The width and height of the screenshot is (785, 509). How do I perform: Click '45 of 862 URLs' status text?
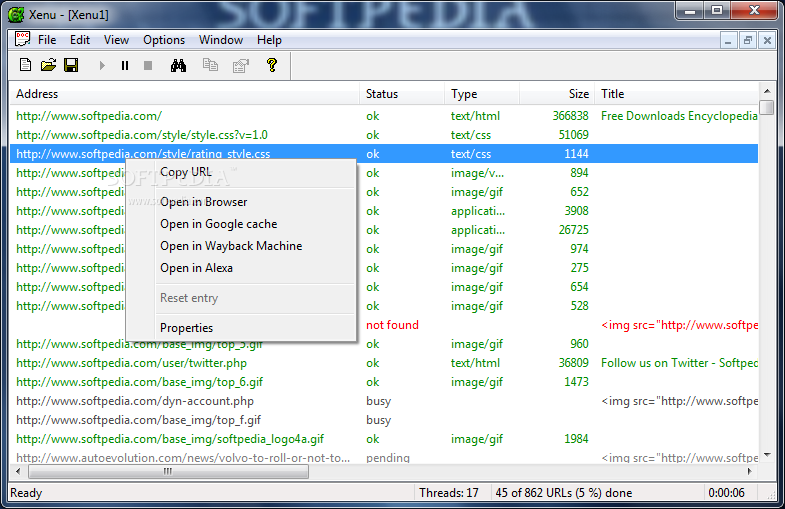564,493
